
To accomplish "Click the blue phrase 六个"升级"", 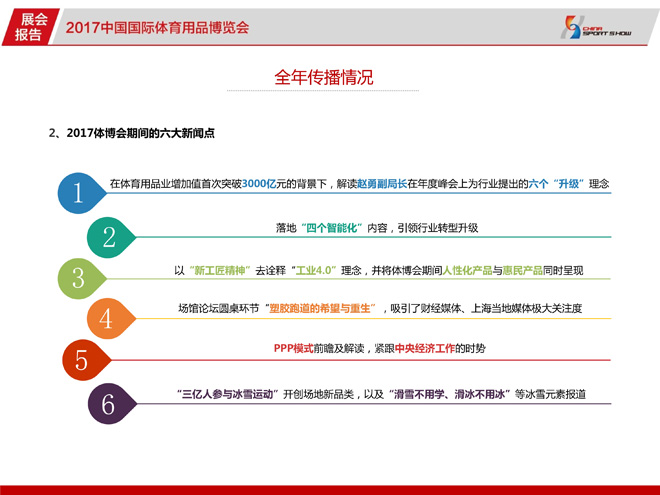I will point(556,184).
